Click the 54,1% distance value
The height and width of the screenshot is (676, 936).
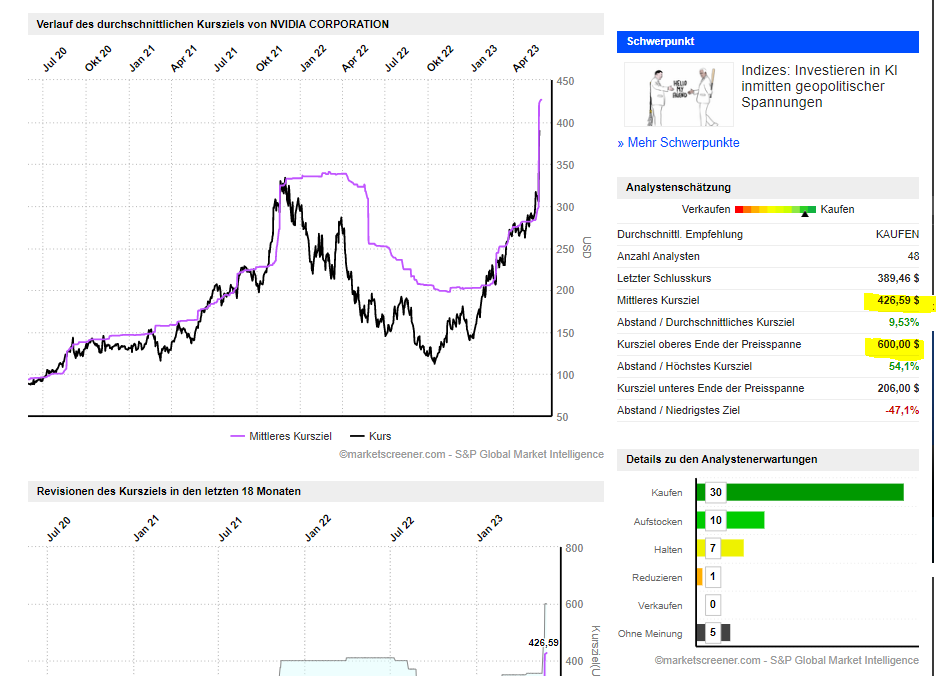904,366
